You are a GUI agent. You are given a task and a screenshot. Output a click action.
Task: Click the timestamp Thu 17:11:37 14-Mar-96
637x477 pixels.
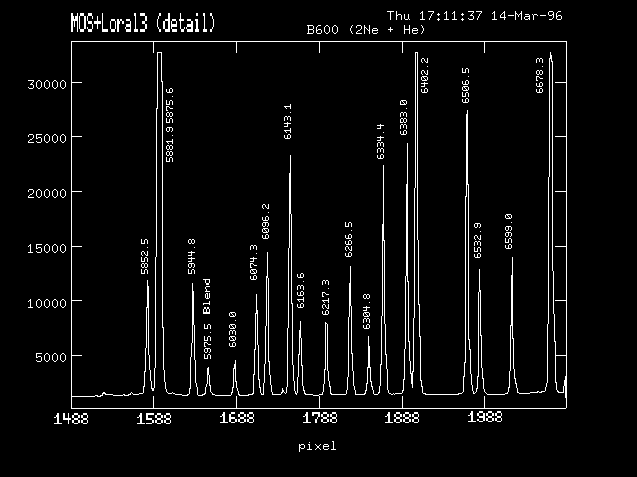point(474,16)
